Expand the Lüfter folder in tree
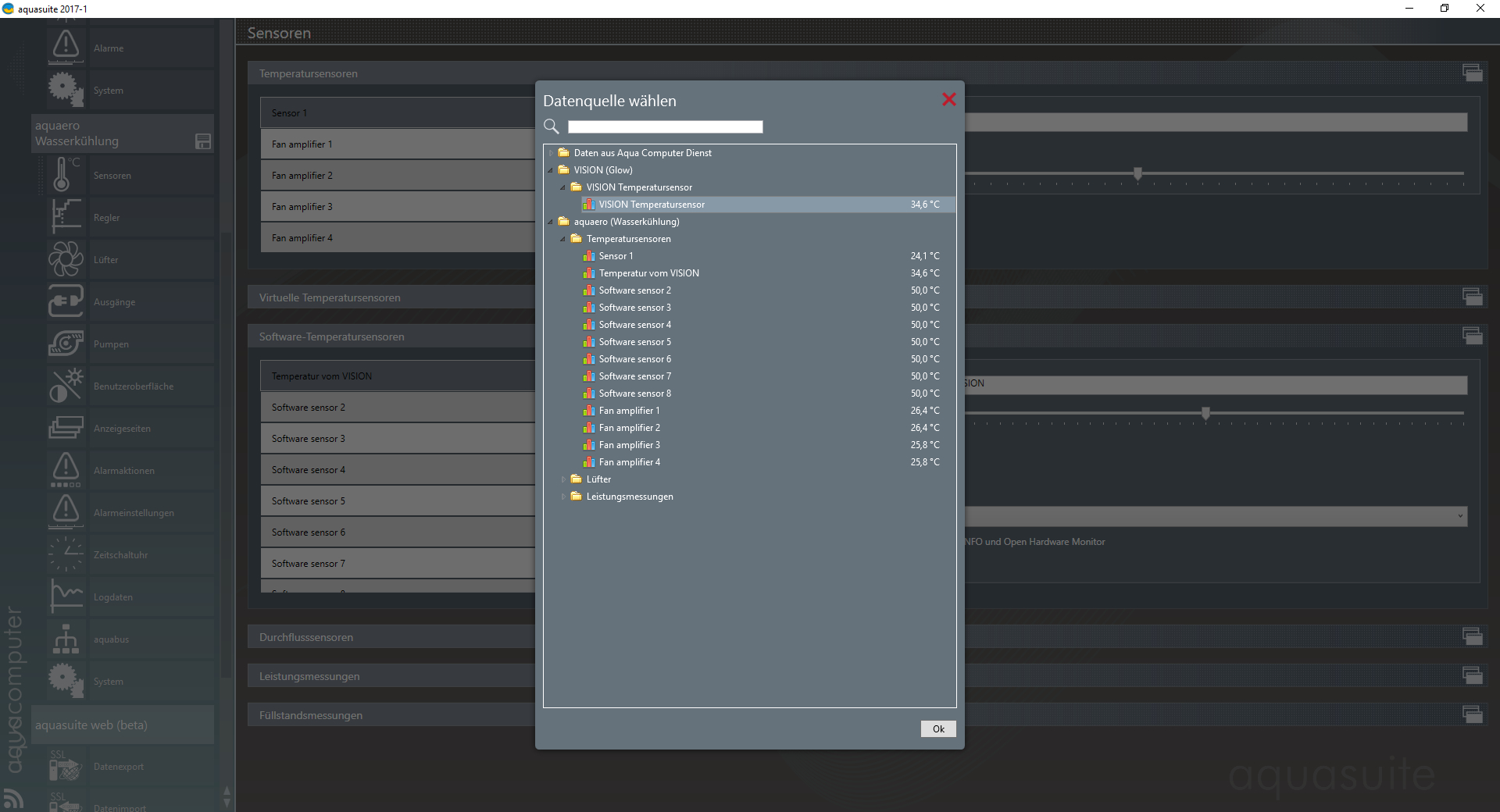 coord(563,479)
